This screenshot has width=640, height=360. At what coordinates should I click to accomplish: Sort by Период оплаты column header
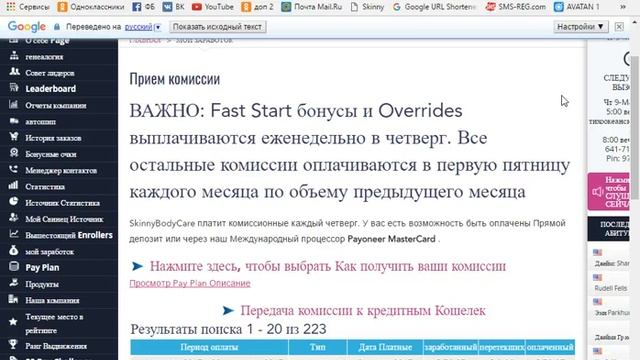click(209, 347)
